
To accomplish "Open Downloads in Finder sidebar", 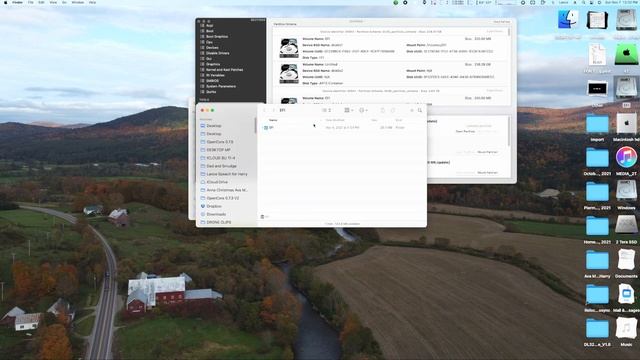I will [216, 214].
